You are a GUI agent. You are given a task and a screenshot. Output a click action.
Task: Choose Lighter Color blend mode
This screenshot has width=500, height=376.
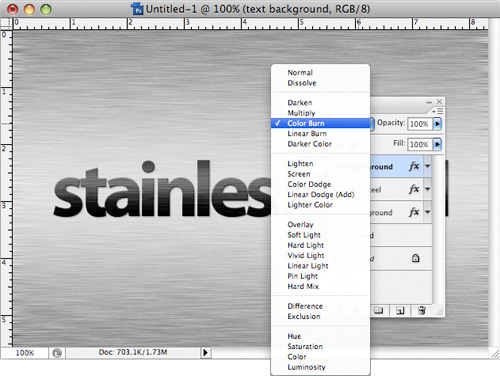(x=320, y=205)
